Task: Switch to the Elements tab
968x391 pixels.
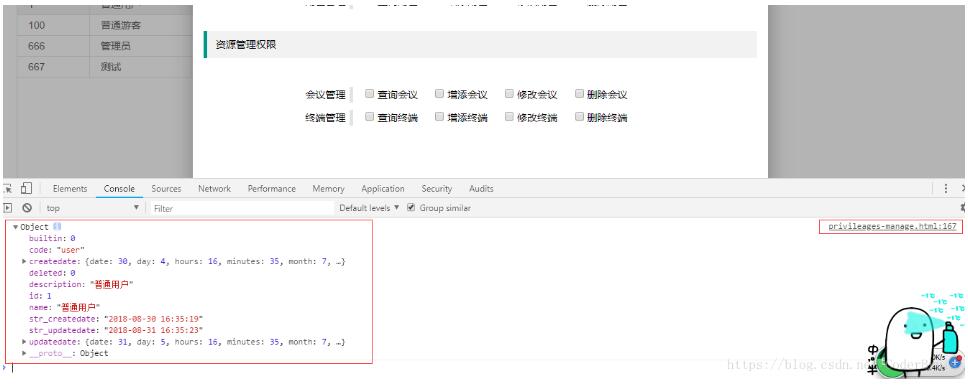Action: 70,189
